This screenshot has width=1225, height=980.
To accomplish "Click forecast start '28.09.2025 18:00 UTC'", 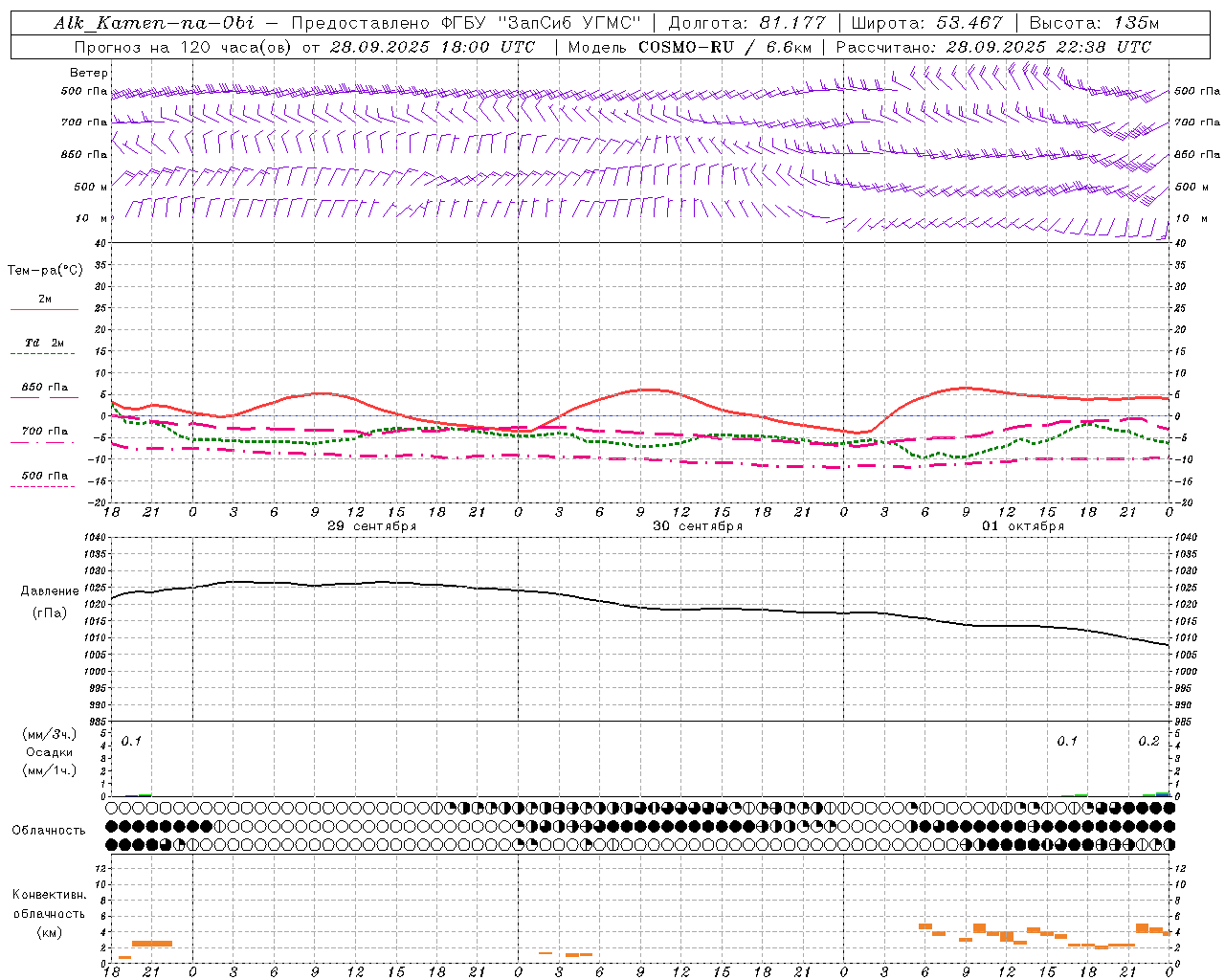I will click(x=432, y=47).
